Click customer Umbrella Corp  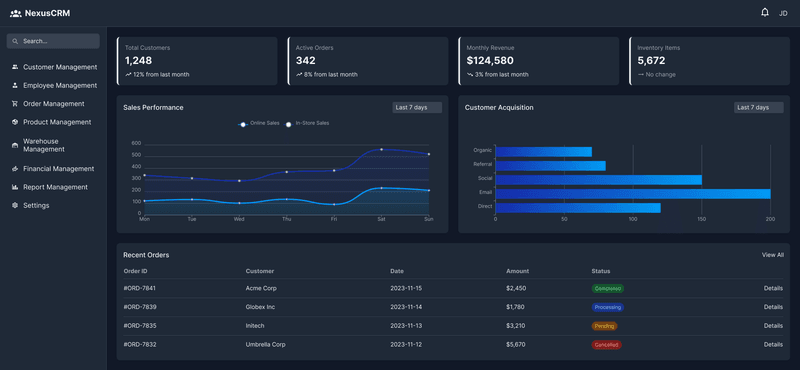(265, 344)
